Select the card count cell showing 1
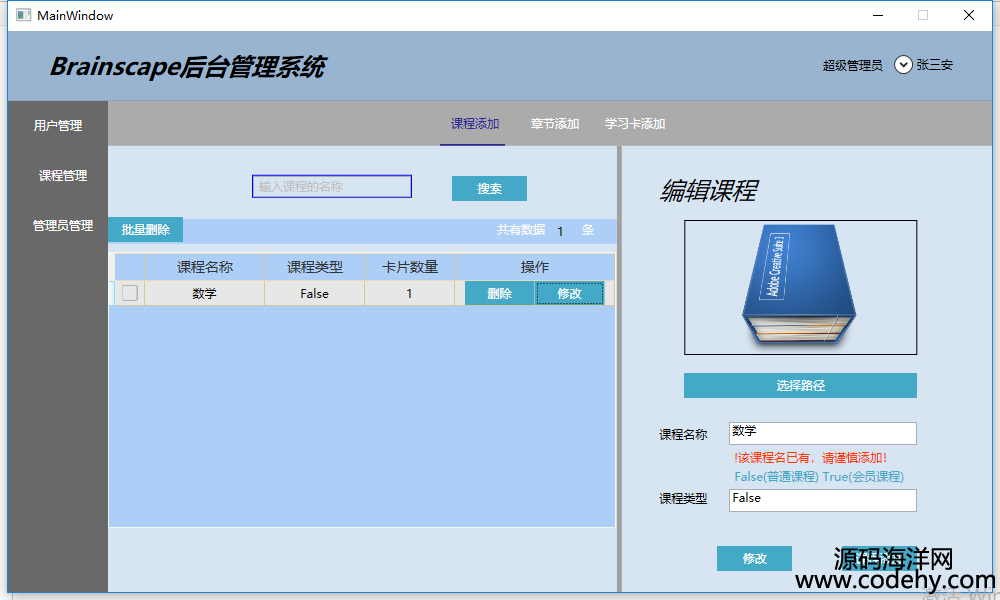The width and height of the screenshot is (1000, 600). tap(409, 293)
